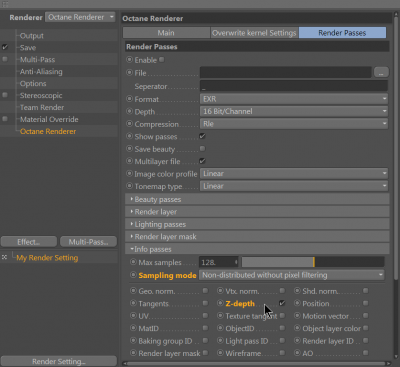Open the Image color profile dropdown
400x367 pixels.
click(294, 174)
